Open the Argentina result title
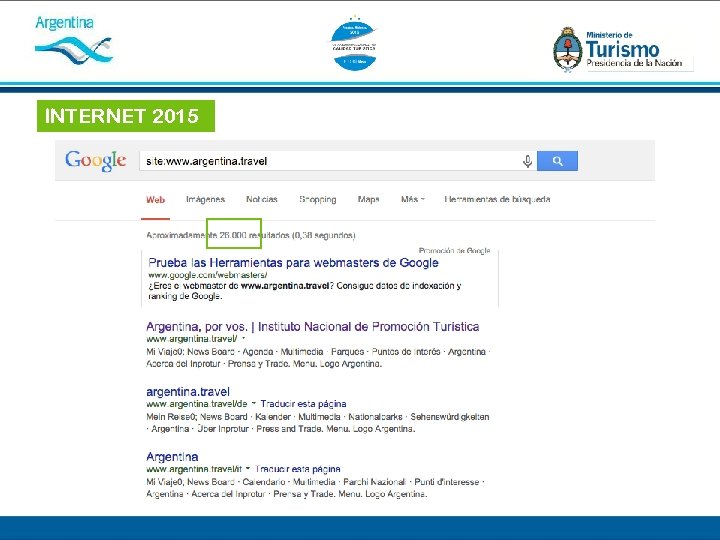720x540 pixels. point(172,457)
